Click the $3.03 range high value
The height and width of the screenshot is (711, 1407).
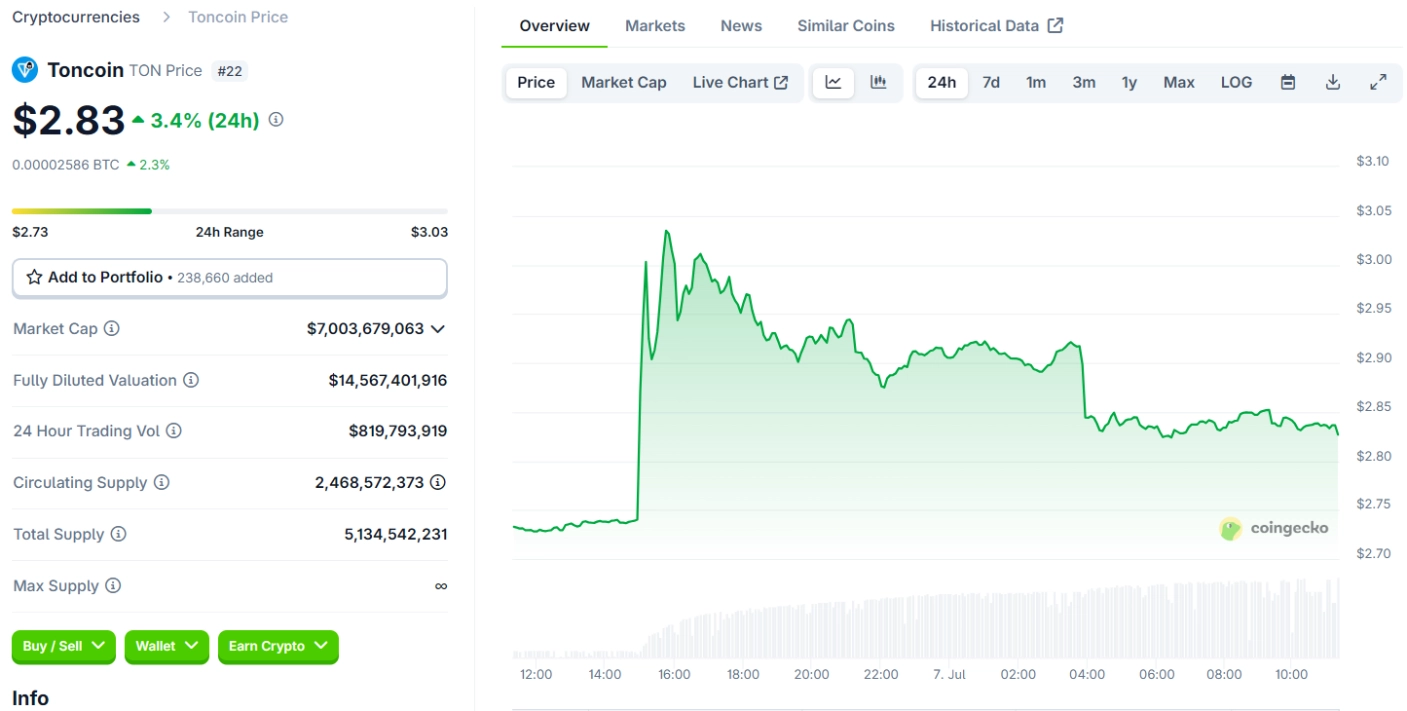coord(429,232)
